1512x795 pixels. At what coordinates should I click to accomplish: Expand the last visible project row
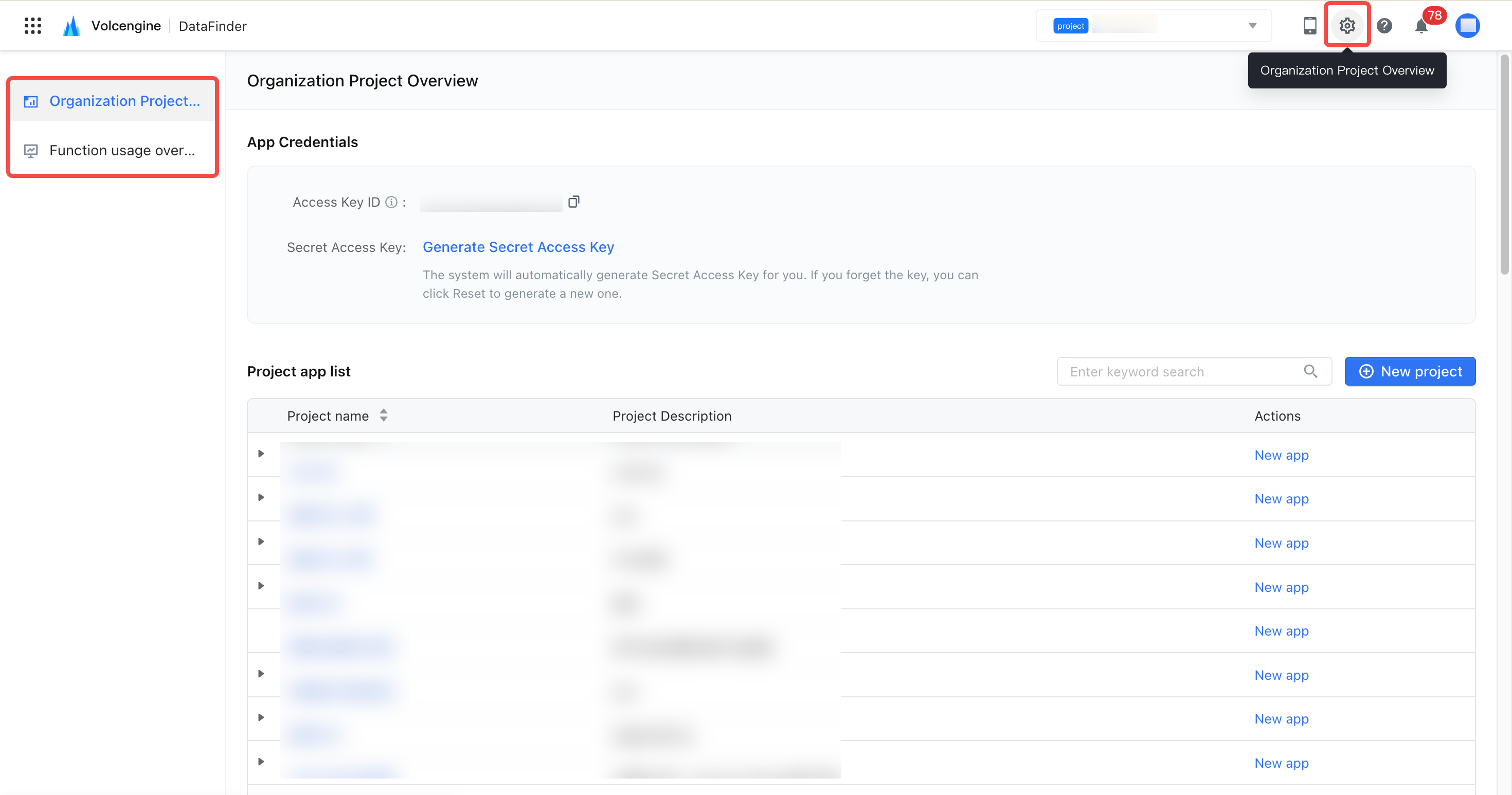pyautogui.click(x=261, y=762)
